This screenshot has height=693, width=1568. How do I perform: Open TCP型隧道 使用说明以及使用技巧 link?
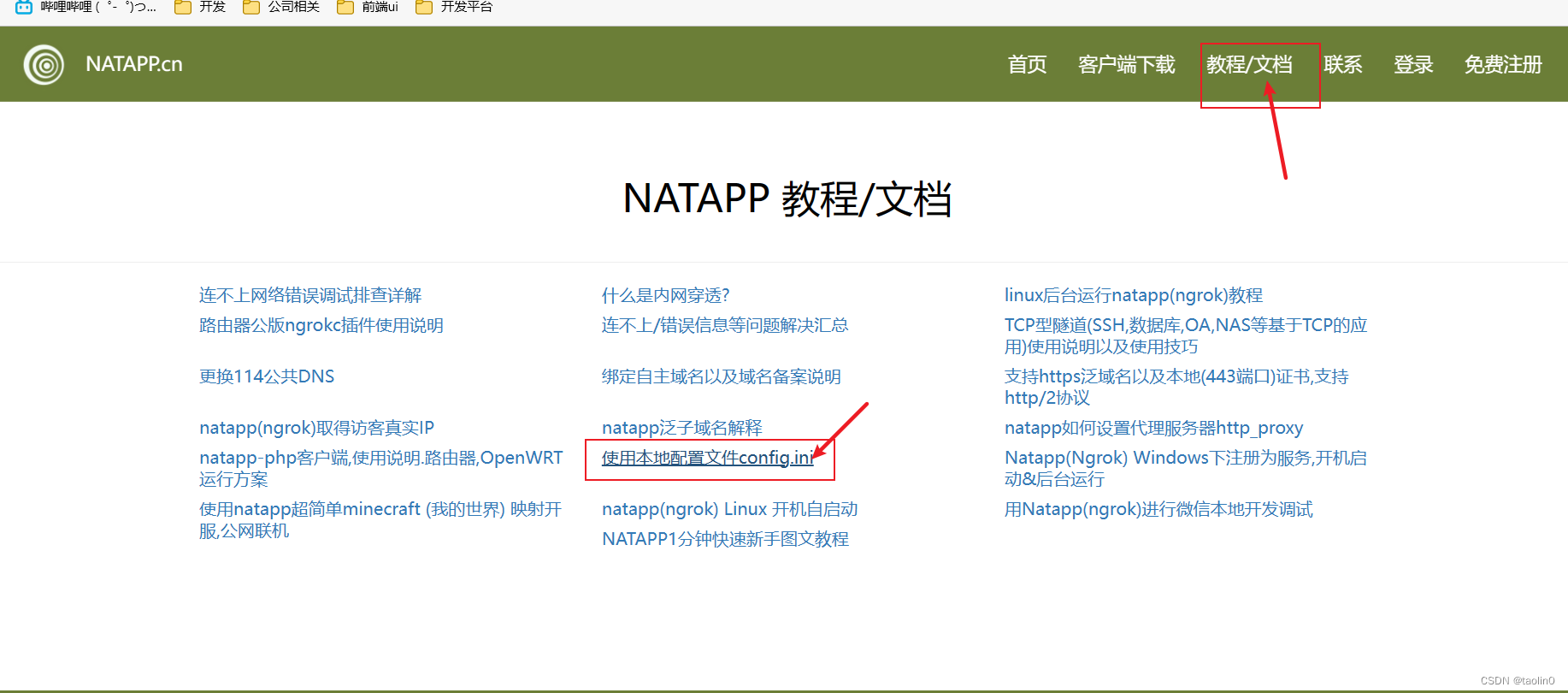(1186, 335)
